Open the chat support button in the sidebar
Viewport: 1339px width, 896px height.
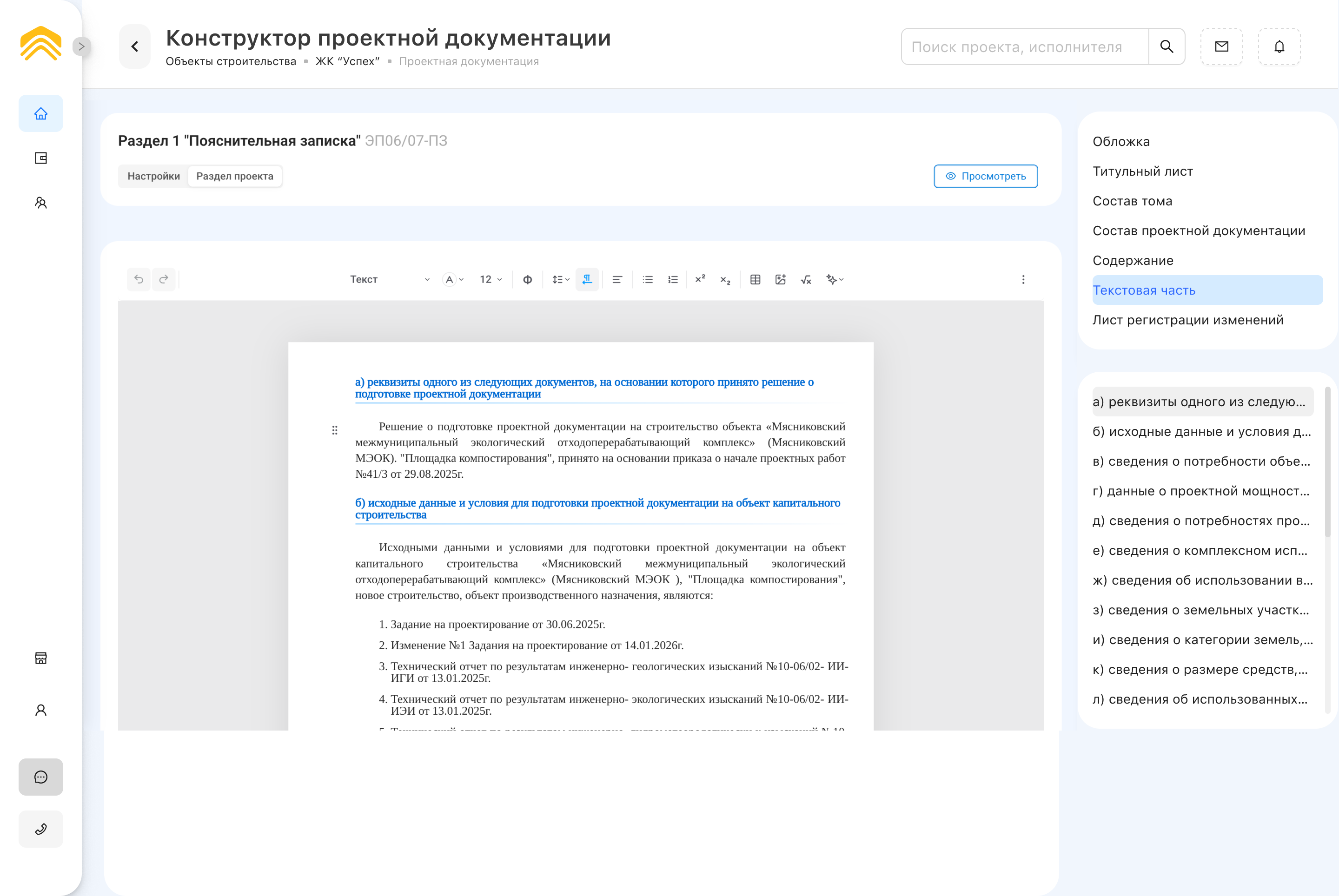[x=40, y=777]
